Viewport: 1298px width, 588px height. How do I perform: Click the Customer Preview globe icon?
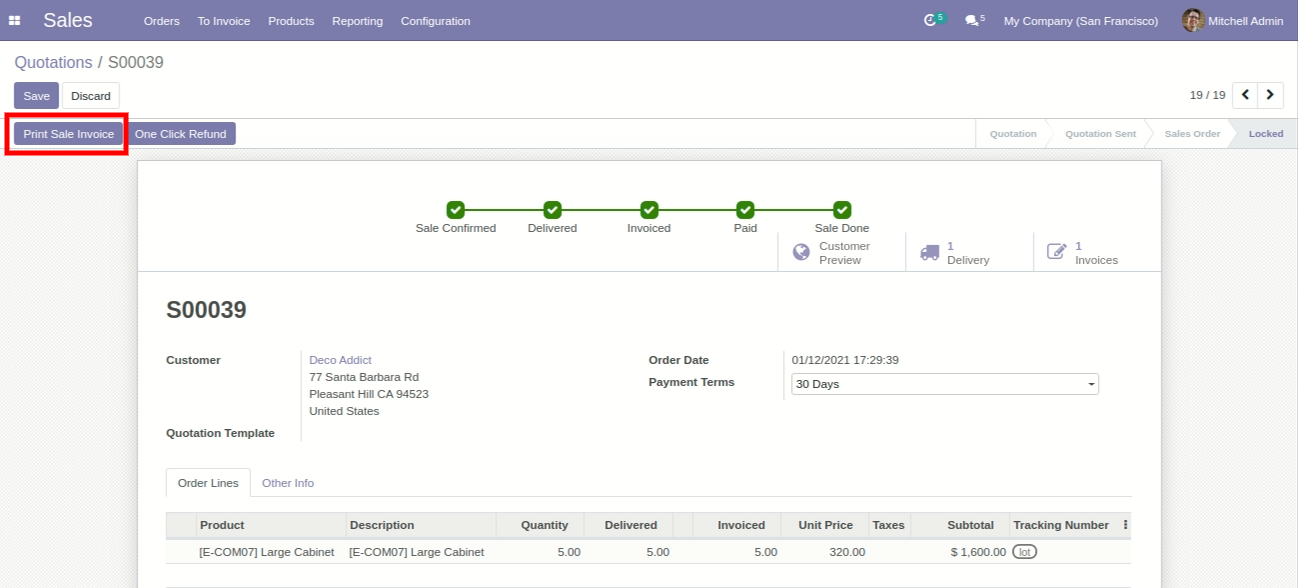(801, 252)
